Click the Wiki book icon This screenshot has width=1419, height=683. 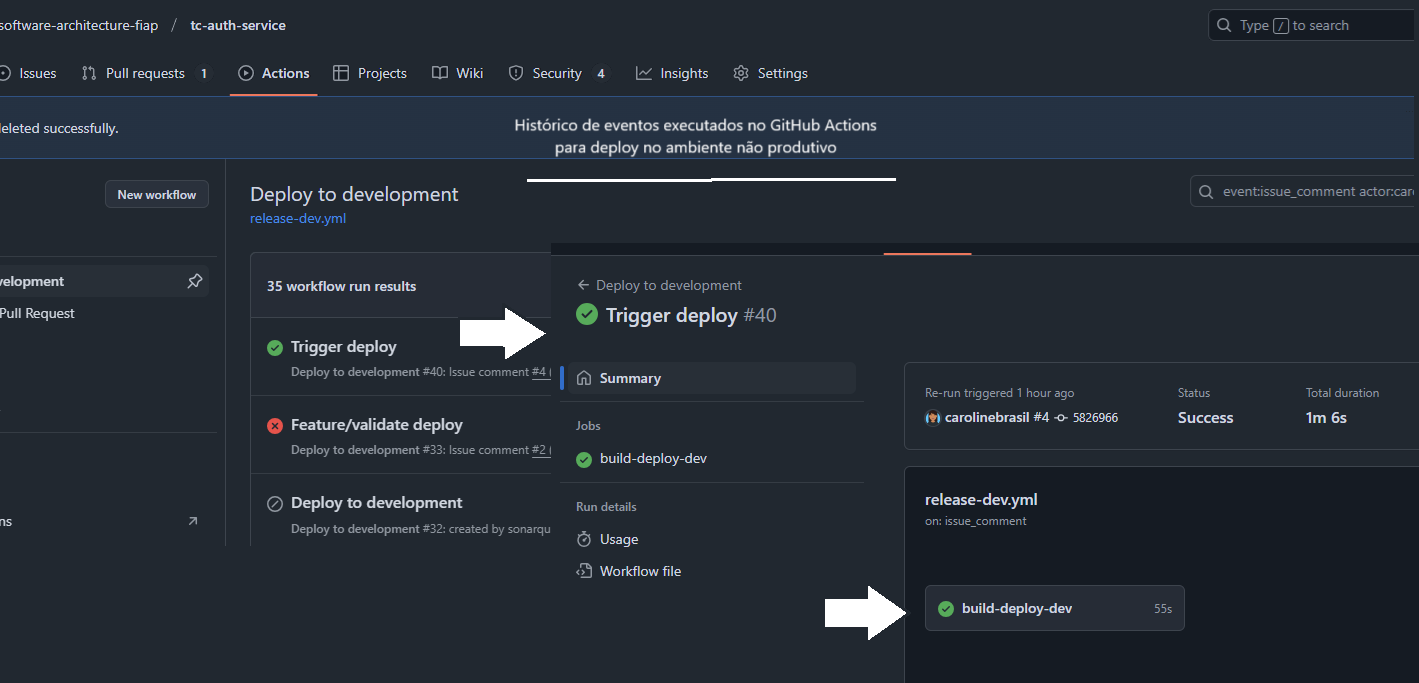click(x=439, y=73)
